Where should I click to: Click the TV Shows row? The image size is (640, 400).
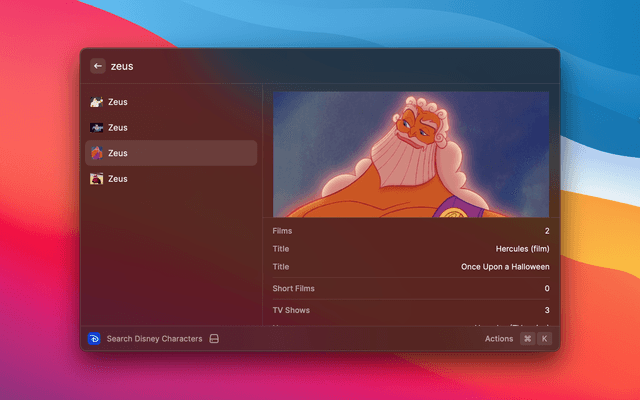[x=410, y=310]
